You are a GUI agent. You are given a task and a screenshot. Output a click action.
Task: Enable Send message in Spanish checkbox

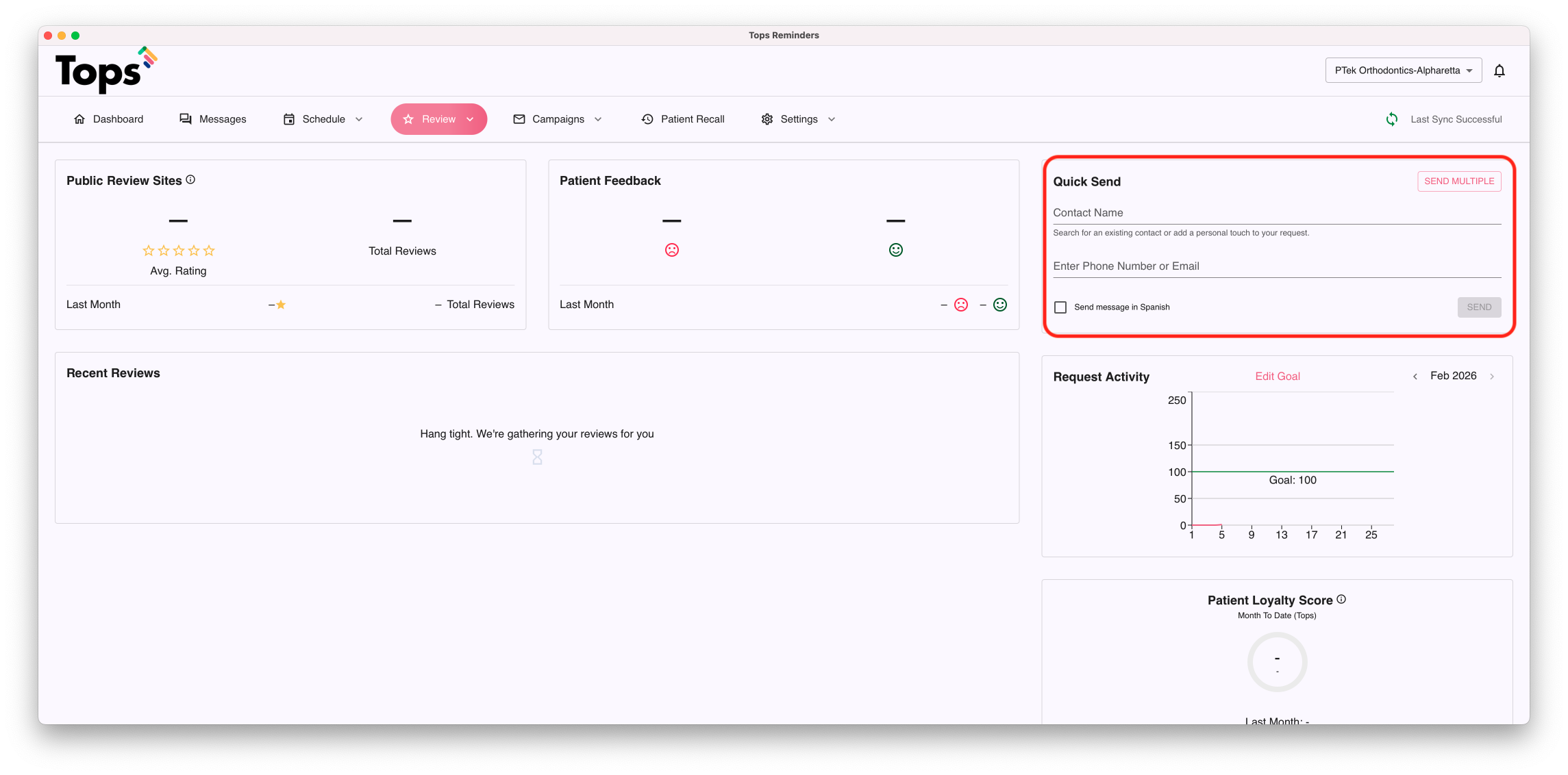coord(1060,307)
